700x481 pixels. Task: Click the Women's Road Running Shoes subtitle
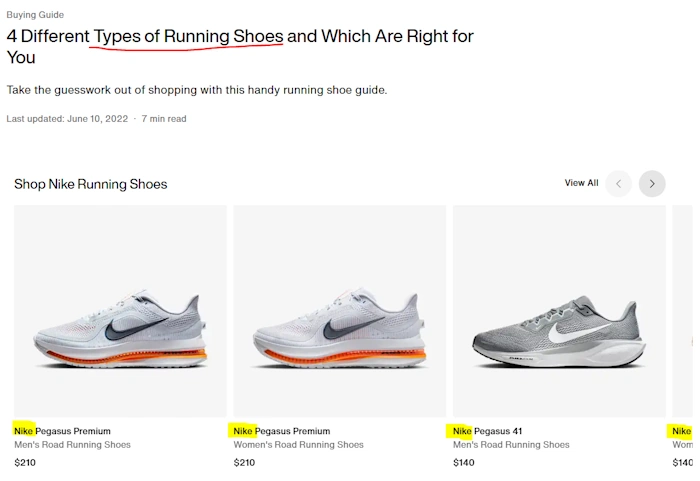point(298,445)
